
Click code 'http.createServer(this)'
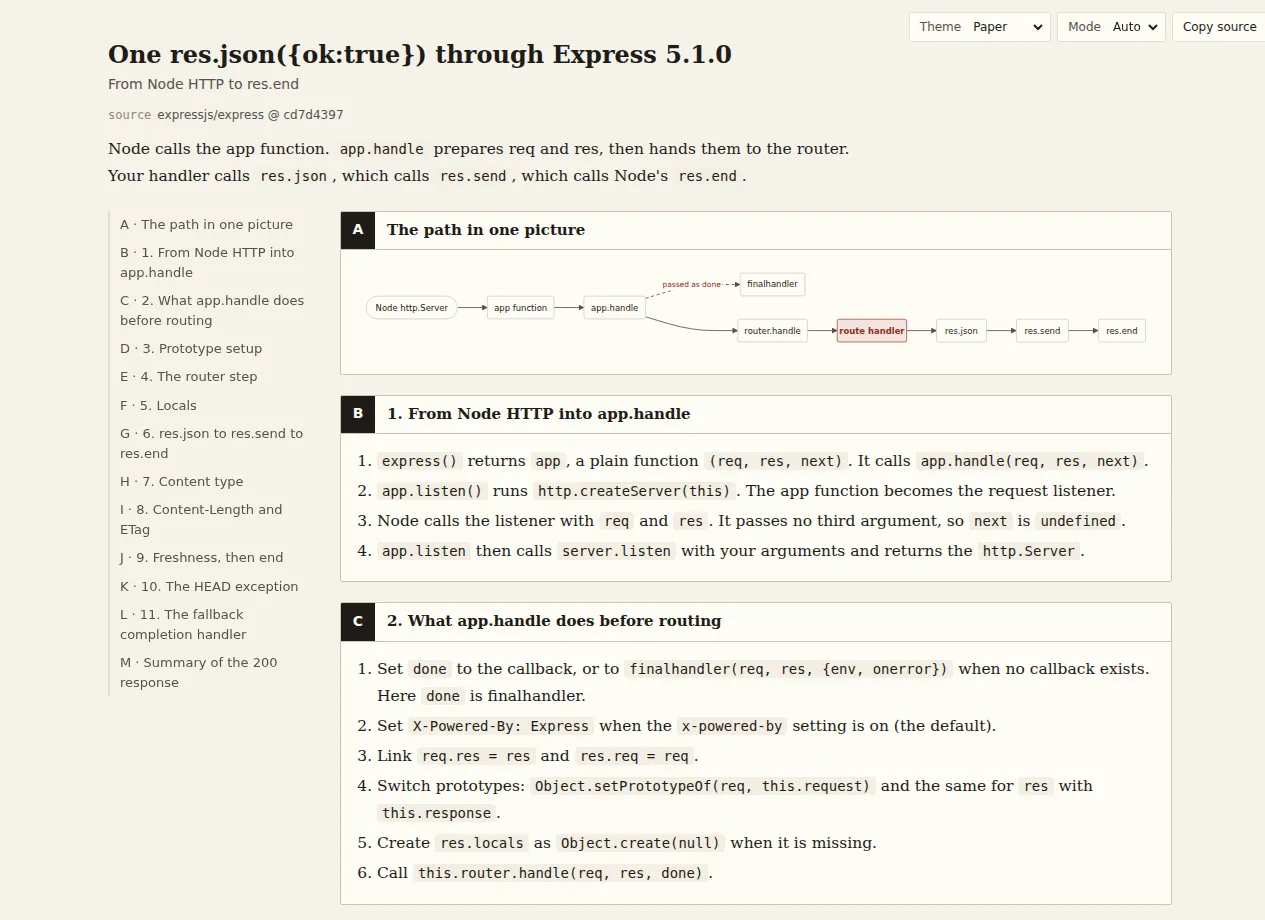(x=634, y=491)
